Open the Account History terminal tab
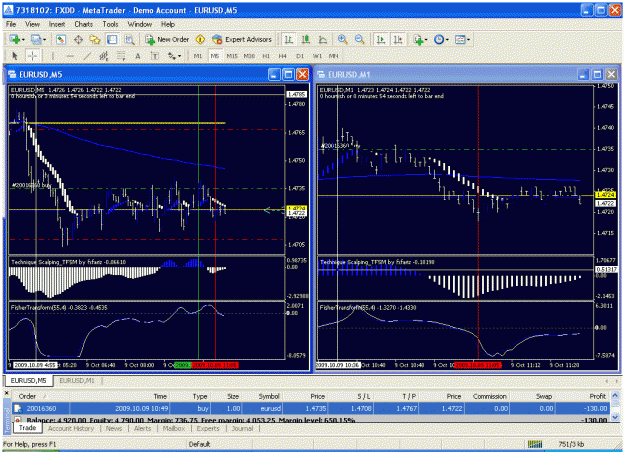 coord(71,428)
